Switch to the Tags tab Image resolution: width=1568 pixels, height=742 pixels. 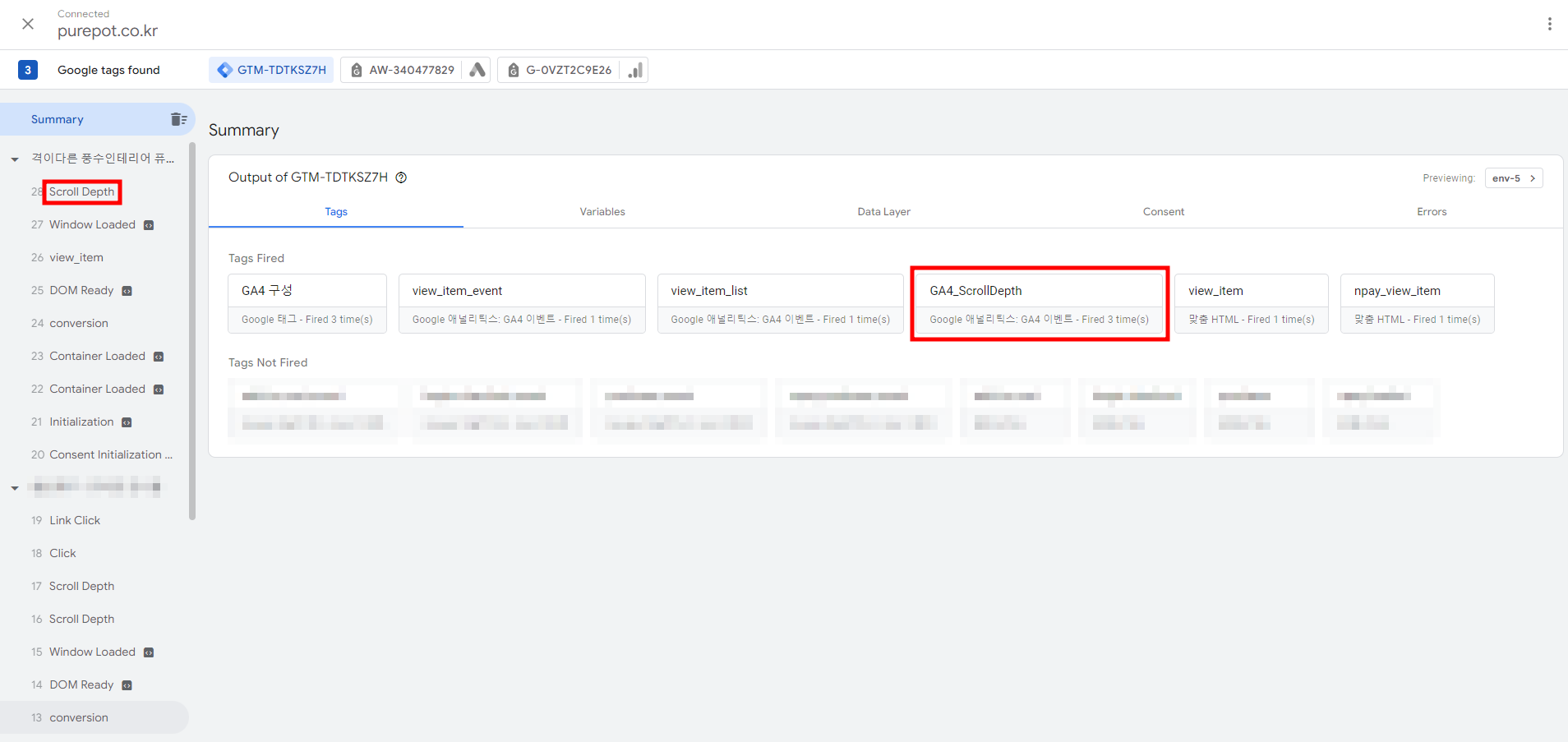pos(336,212)
